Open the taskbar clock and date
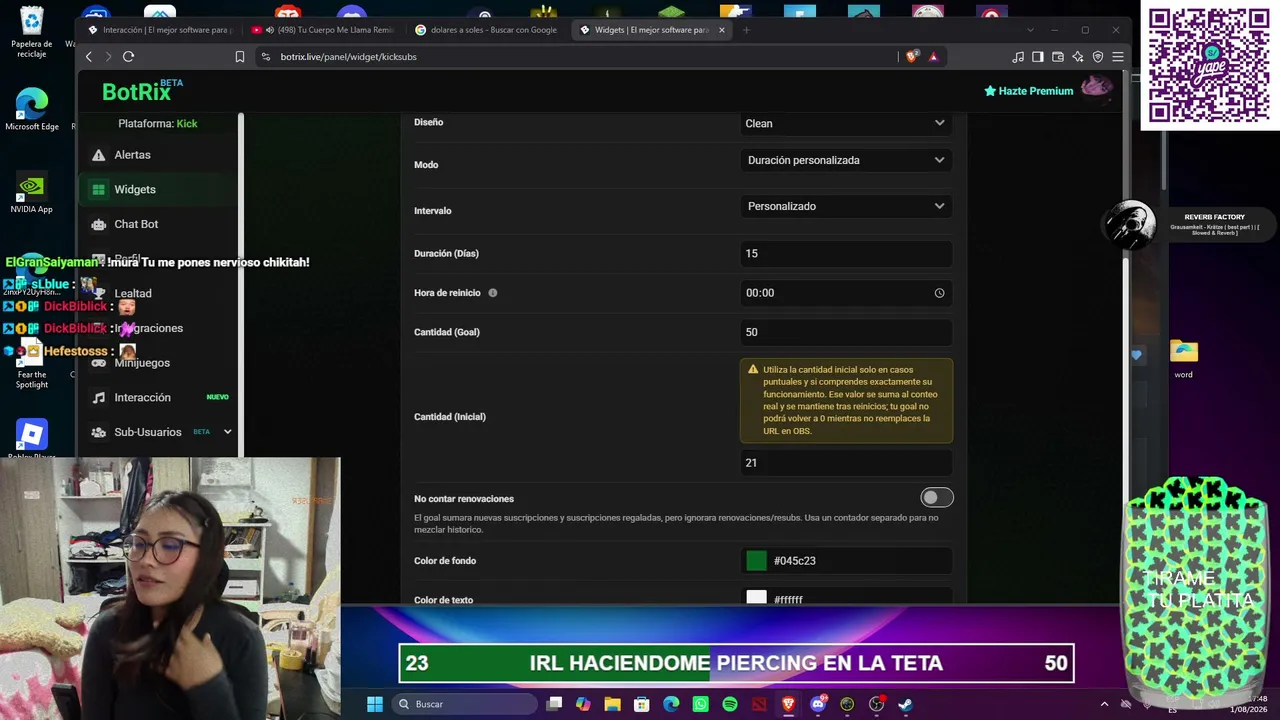Image resolution: width=1280 pixels, height=720 pixels. click(1249, 704)
